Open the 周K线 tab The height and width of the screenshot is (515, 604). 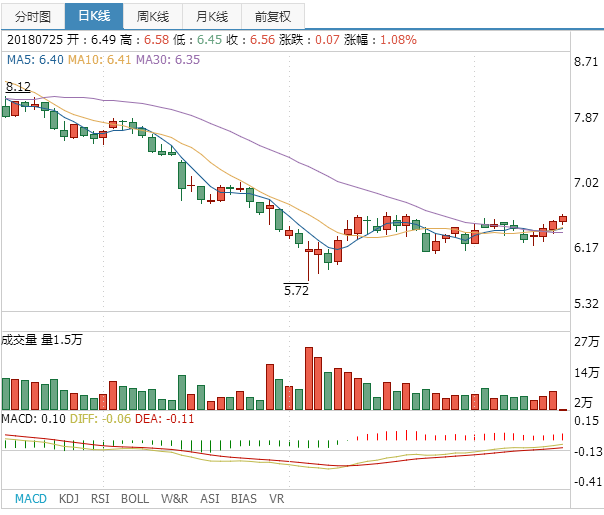click(x=153, y=16)
